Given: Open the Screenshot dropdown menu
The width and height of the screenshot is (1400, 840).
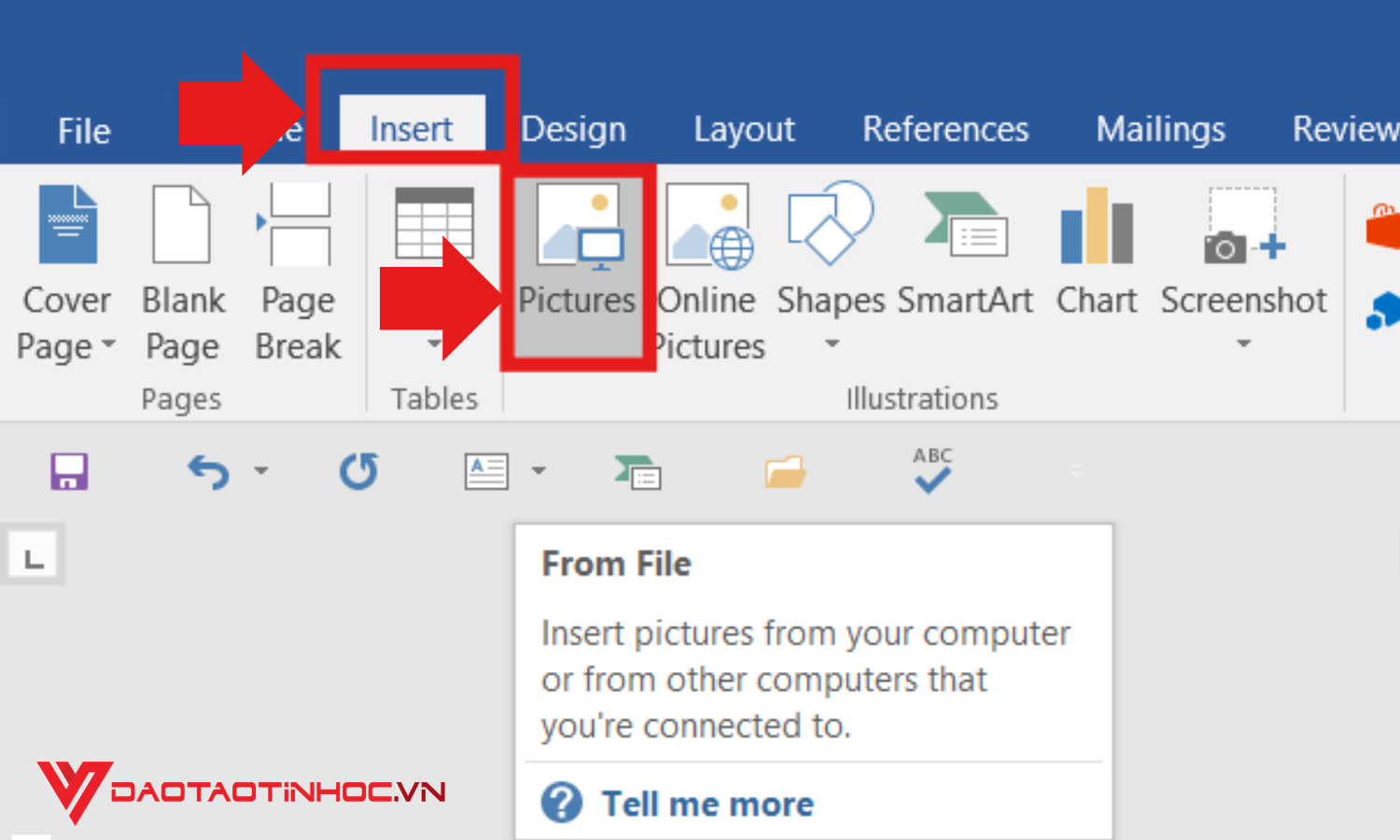Looking at the screenshot, I should pos(1243,343).
